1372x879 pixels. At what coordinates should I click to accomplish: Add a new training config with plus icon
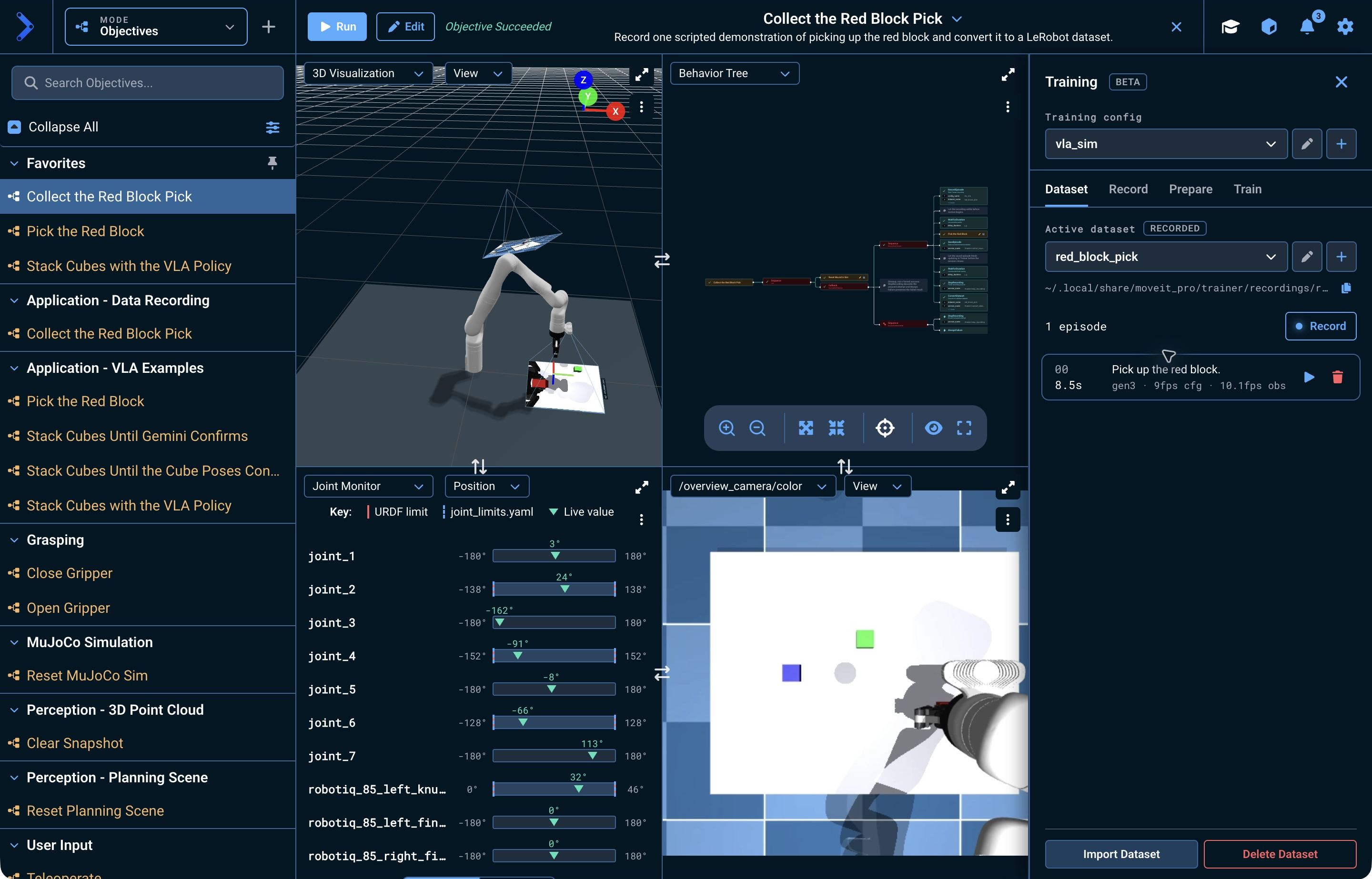[x=1341, y=144]
